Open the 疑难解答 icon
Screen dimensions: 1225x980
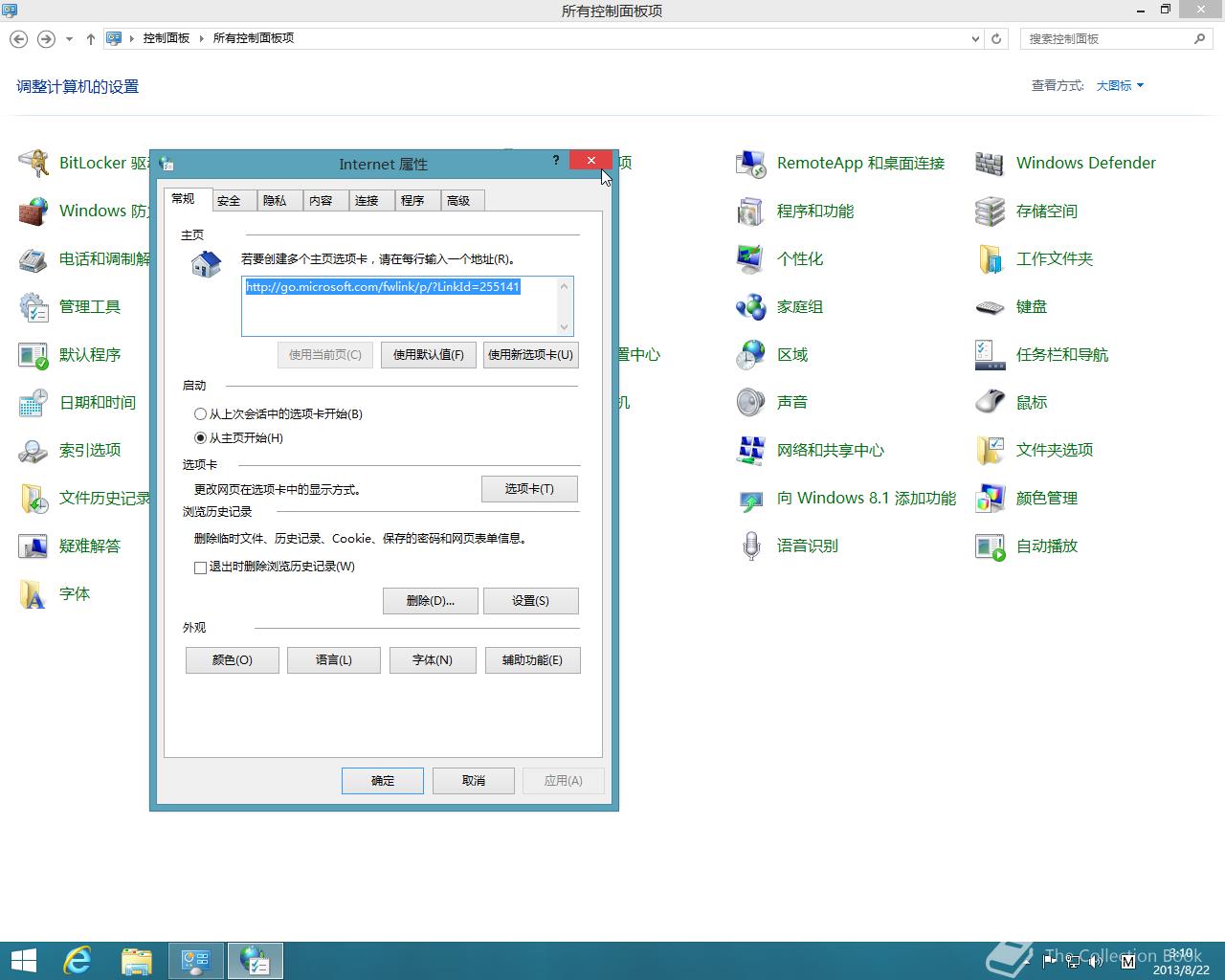coord(33,546)
